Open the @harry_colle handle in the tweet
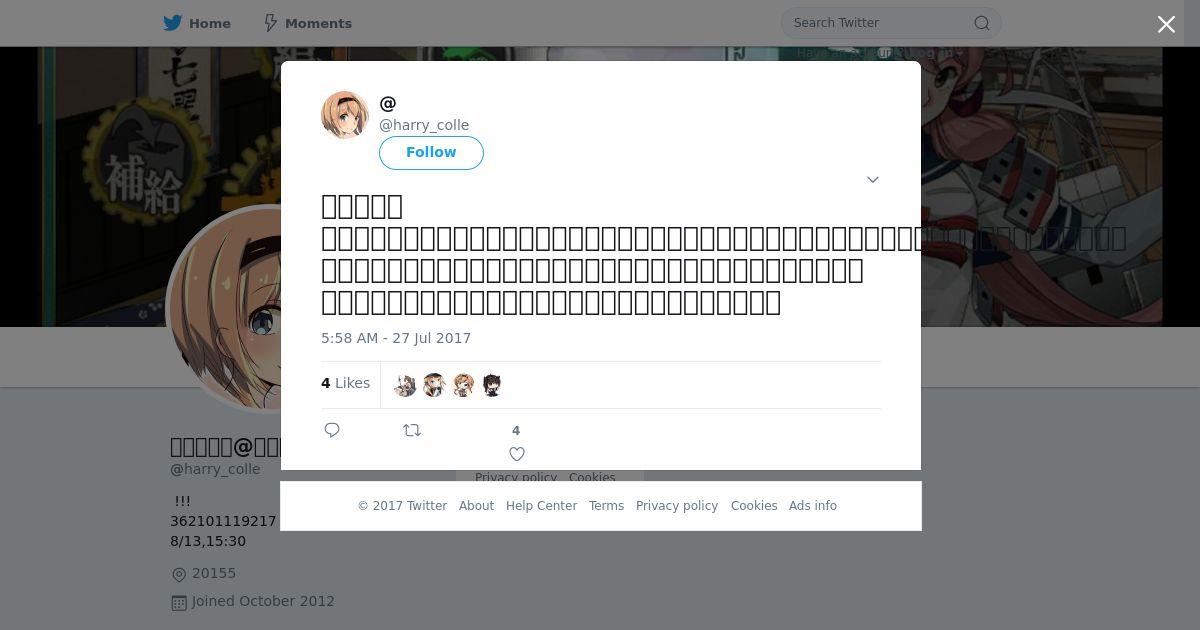The height and width of the screenshot is (630, 1200). [424, 125]
